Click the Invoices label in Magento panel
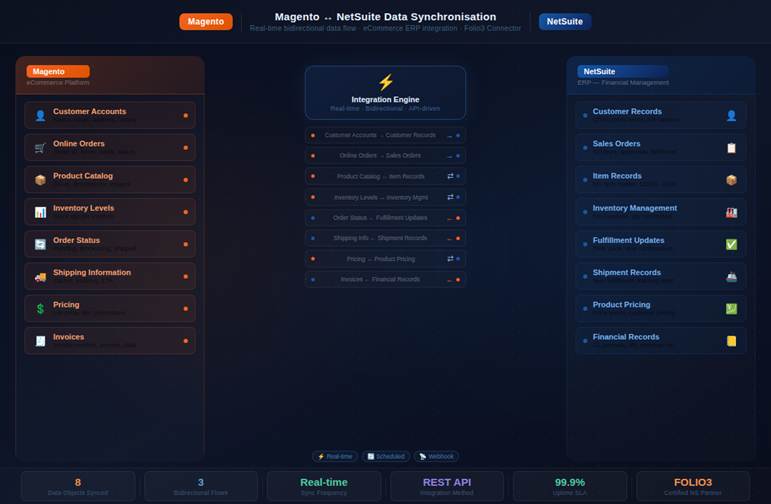 point(68,337)
